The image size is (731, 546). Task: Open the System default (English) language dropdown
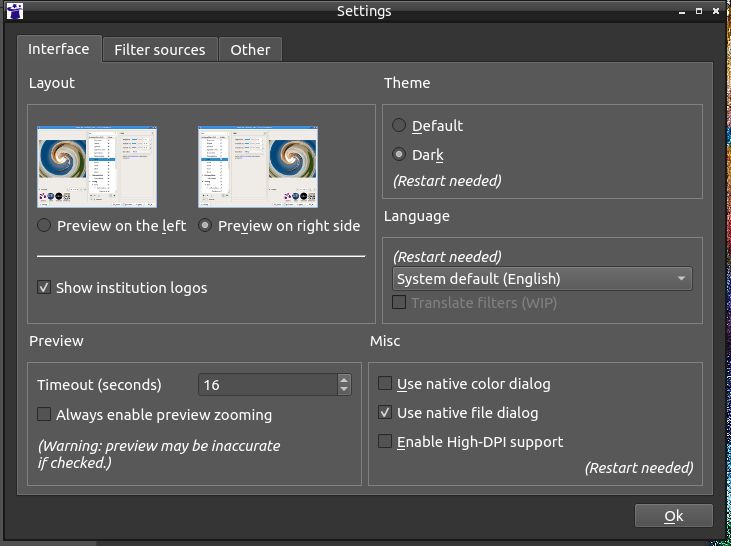[542, 279]
